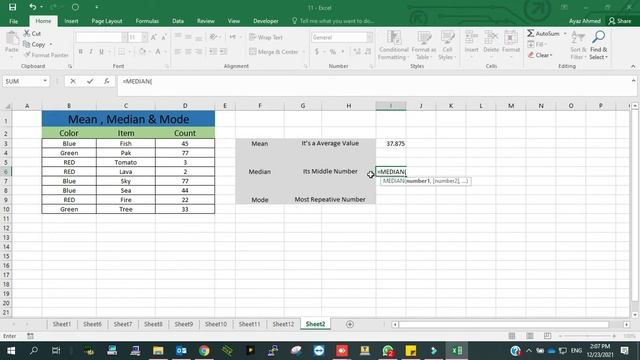Click the Cut scissors icon
The height and width of the screenshot is (360, 640).
click(27, 33)
